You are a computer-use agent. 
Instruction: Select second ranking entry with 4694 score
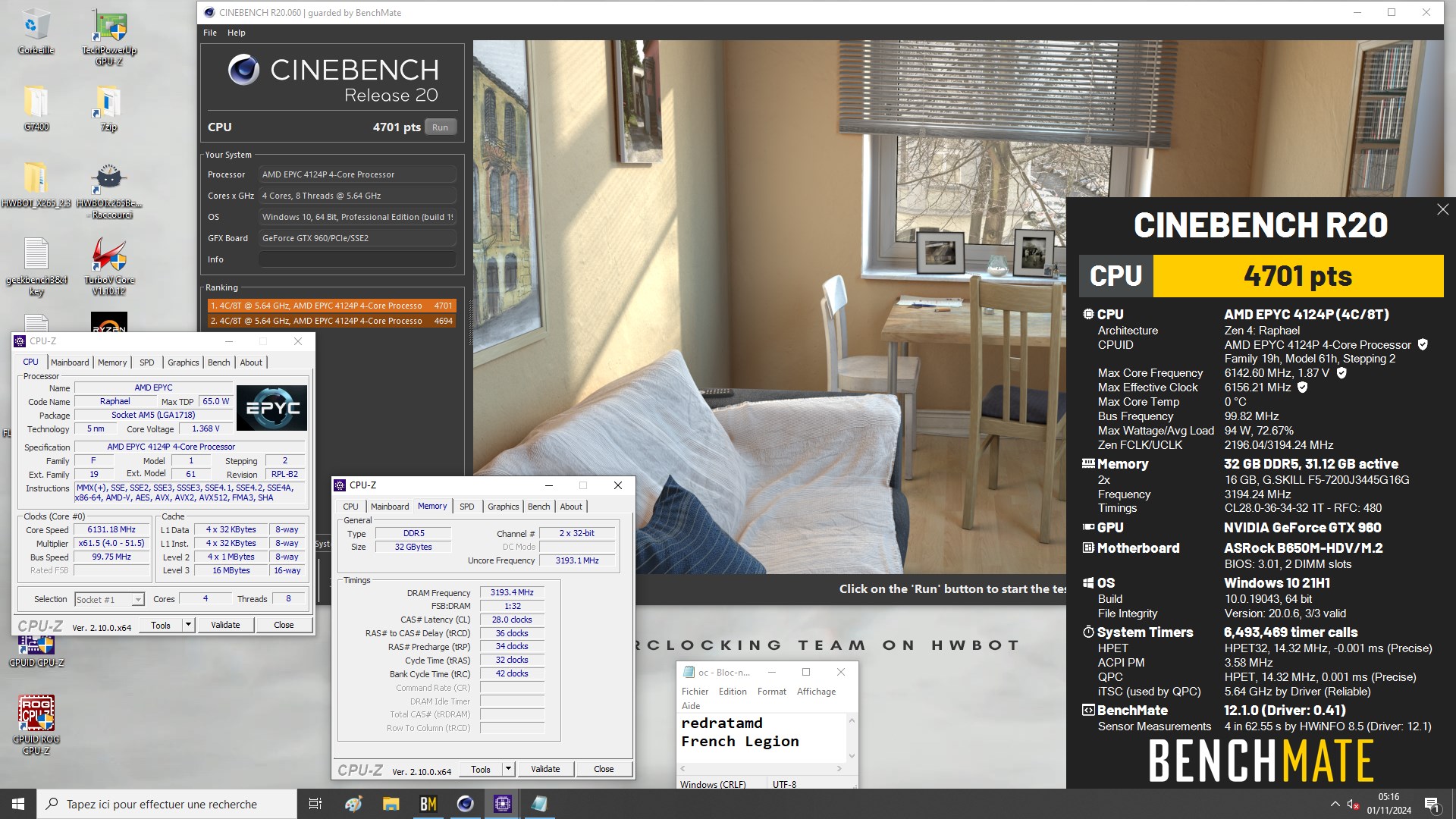click(331, 321)
